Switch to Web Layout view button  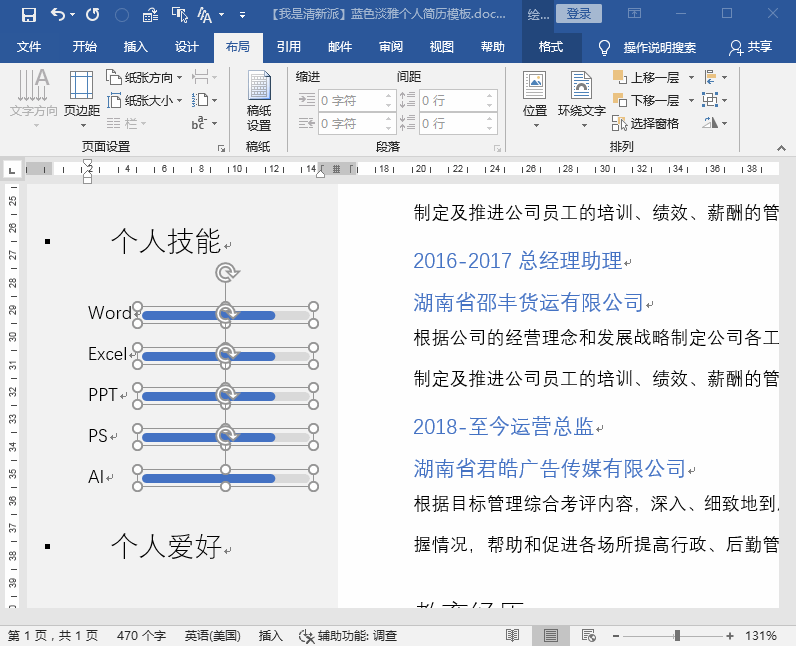588,635
